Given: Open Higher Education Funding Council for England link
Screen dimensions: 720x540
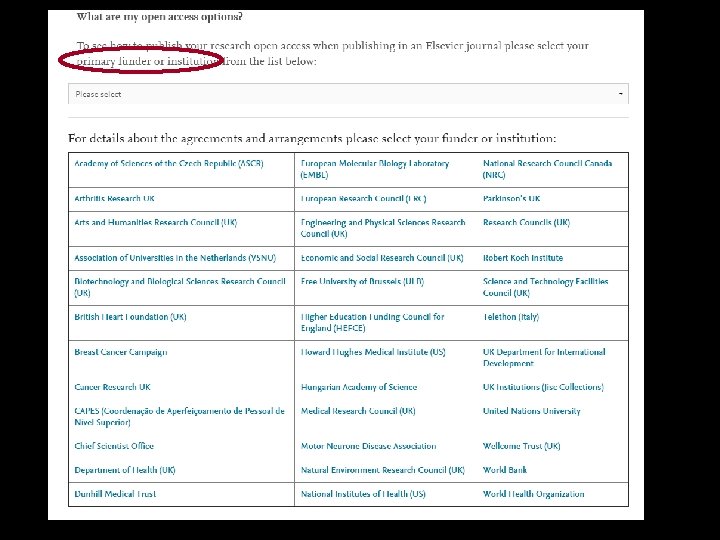Looking at the screenshot, I should (x=372, y=322).
